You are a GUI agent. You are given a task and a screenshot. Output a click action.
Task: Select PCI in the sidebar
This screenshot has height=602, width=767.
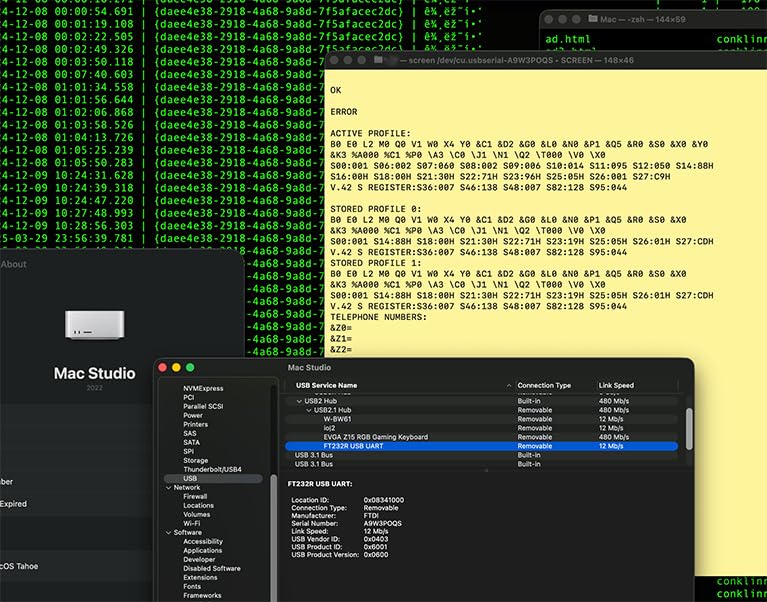188,398
